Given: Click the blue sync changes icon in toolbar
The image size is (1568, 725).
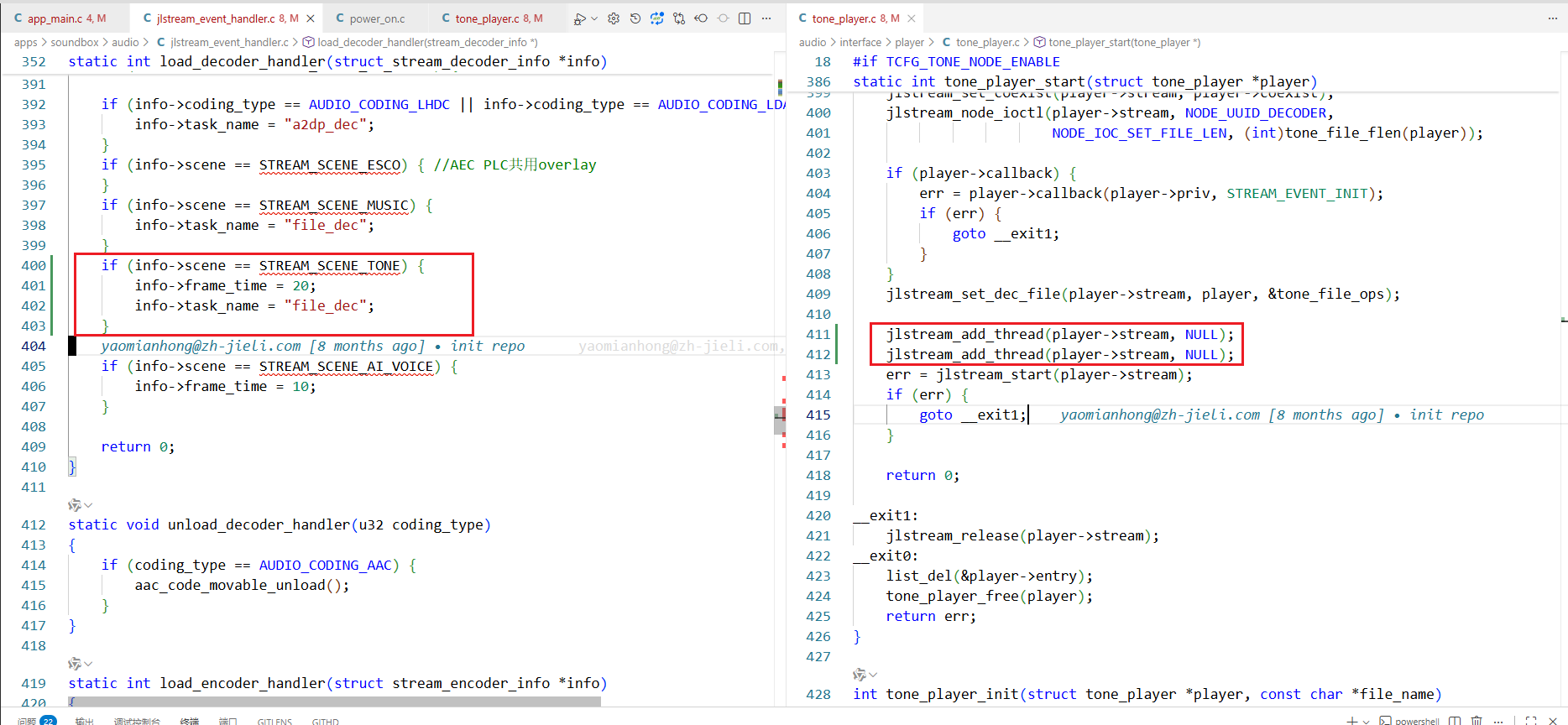Looking at the screenshot, I should [x=657, y=18].
